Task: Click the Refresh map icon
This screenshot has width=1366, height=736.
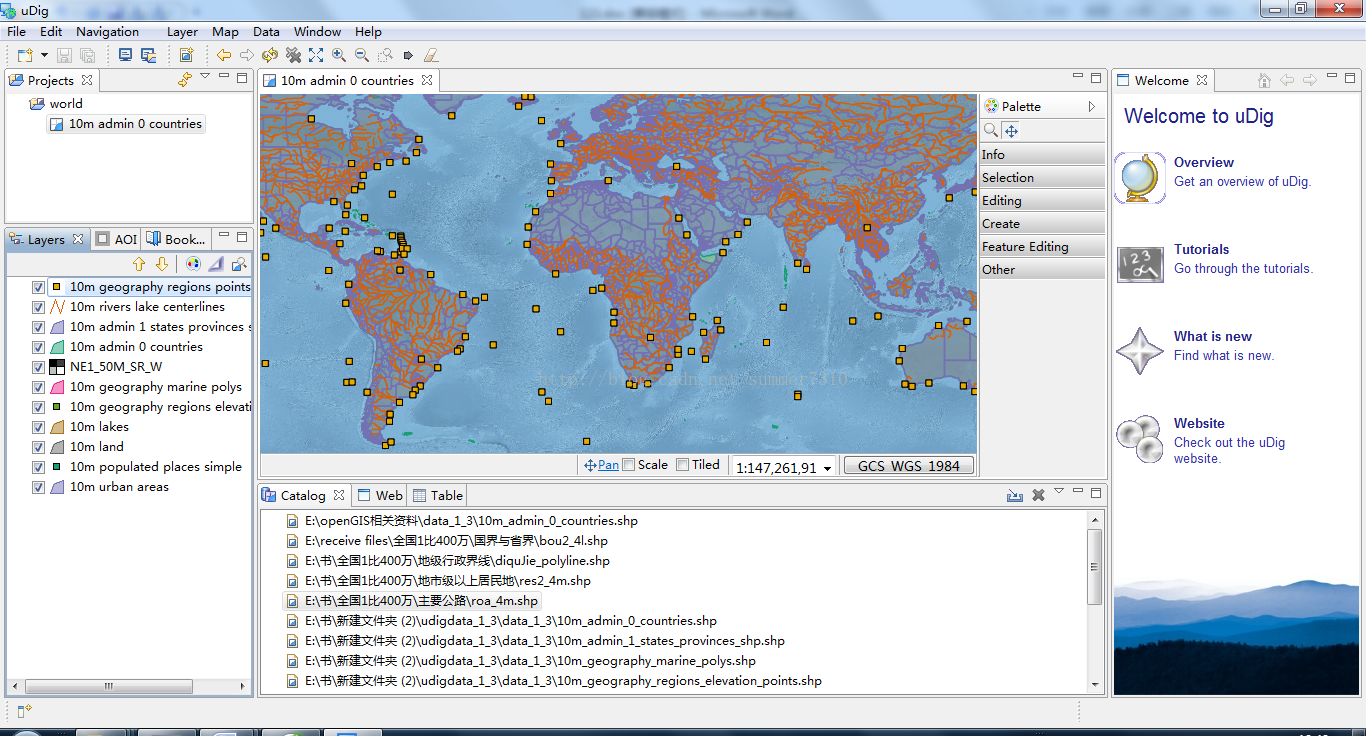Action: tap(270, 55)
